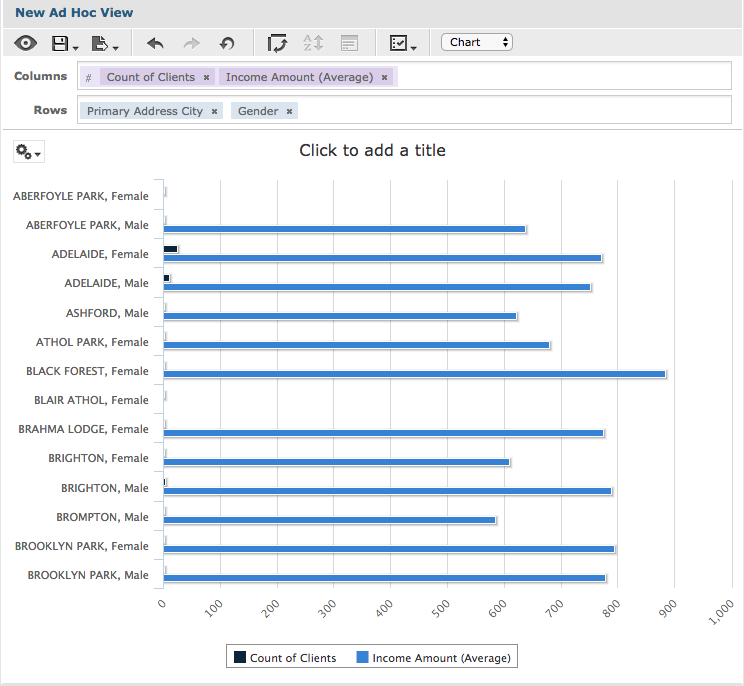744x686 pixels.
Task: Click the Undo All reset icon
Action: point(227,44)
